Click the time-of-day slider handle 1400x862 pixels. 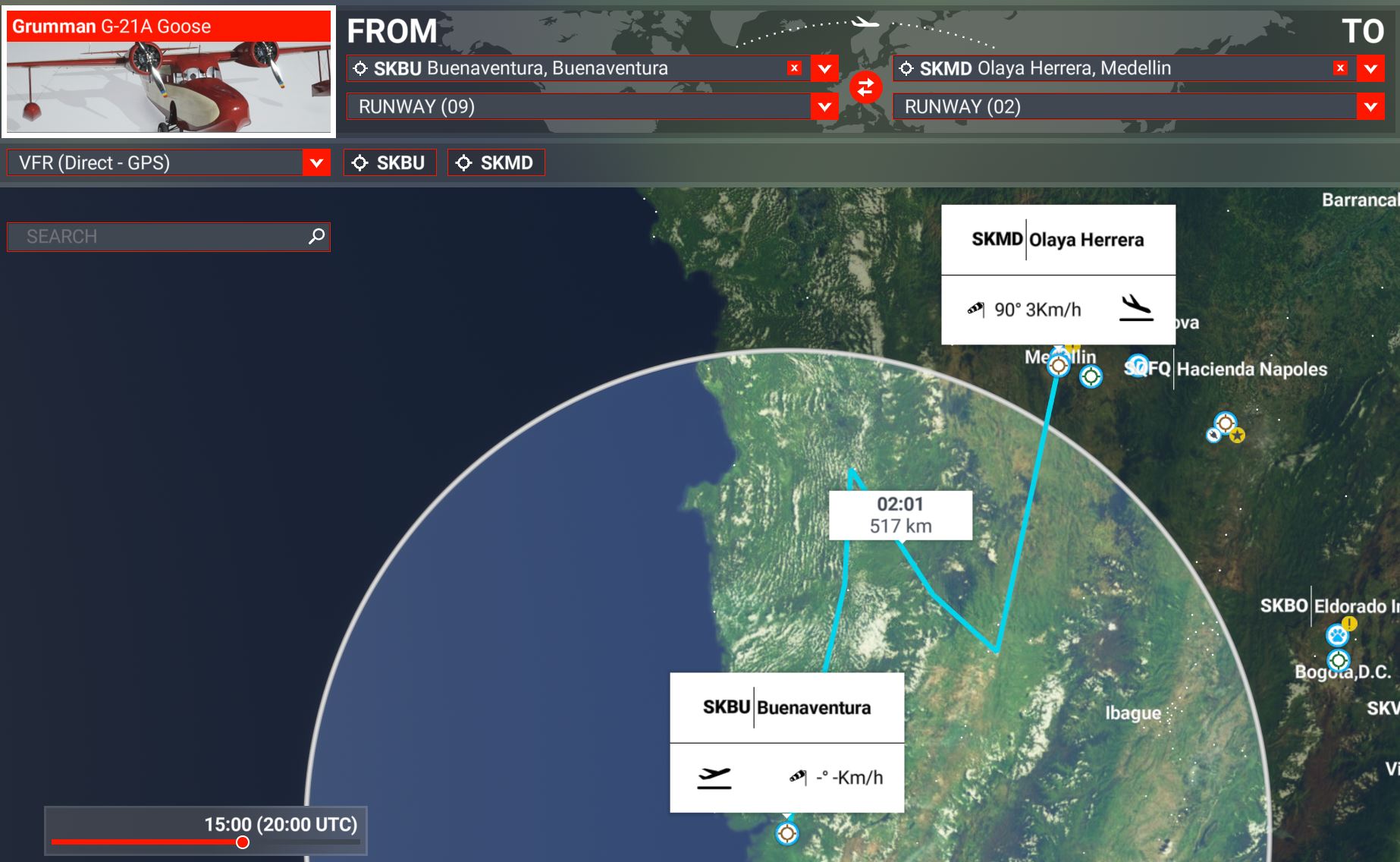[x=243, y=842]
